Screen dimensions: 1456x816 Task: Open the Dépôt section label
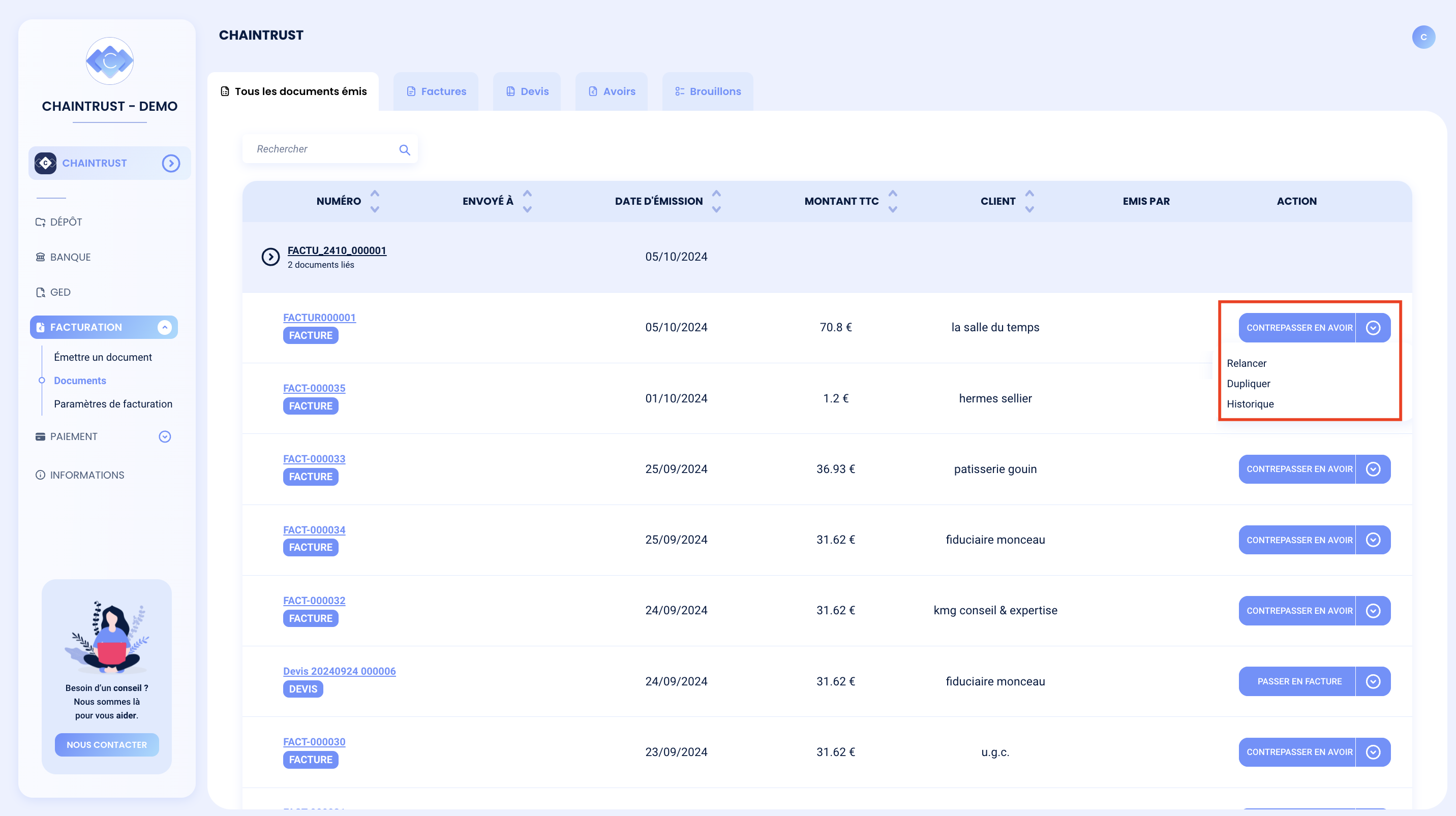click(x=66, y=222)
